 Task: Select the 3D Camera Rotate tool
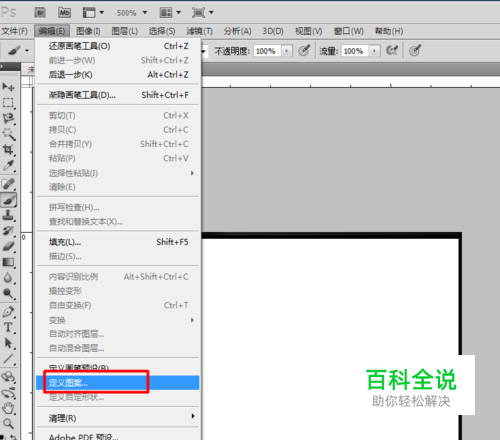(x=8, y=393)
